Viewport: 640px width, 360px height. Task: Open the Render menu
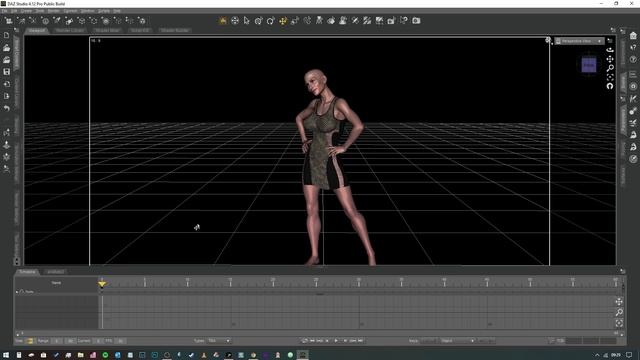point(53,11)
